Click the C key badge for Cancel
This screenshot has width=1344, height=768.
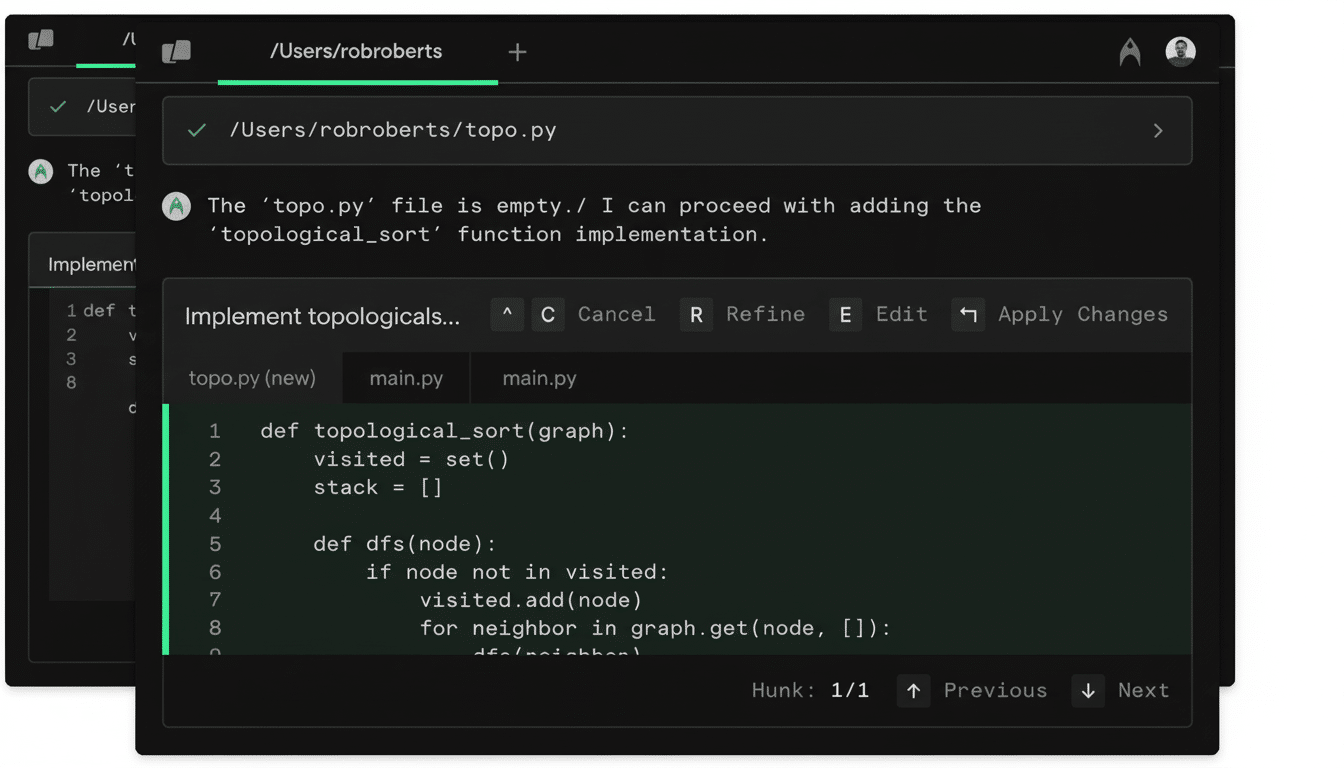[548, 314]
